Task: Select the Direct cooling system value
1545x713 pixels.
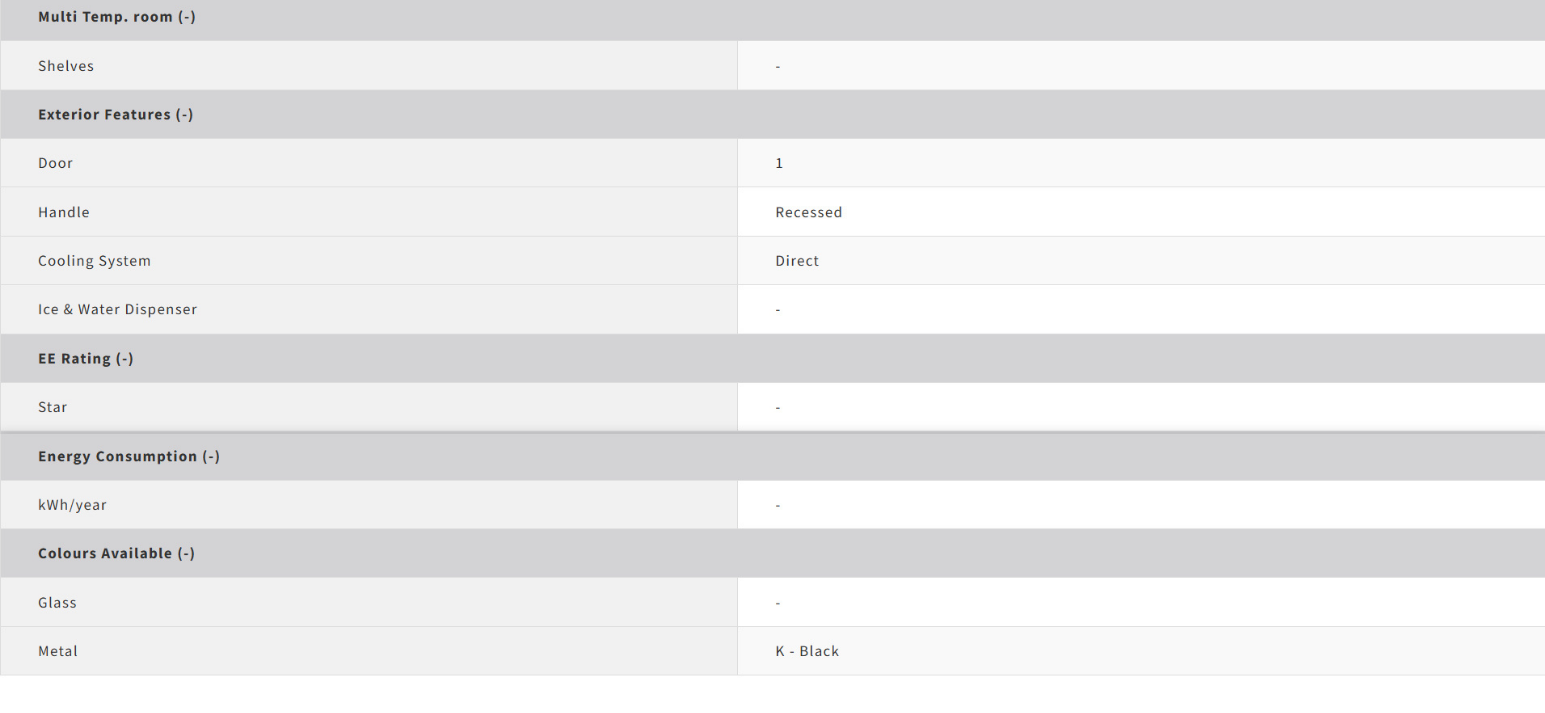Action: (797, 261)
